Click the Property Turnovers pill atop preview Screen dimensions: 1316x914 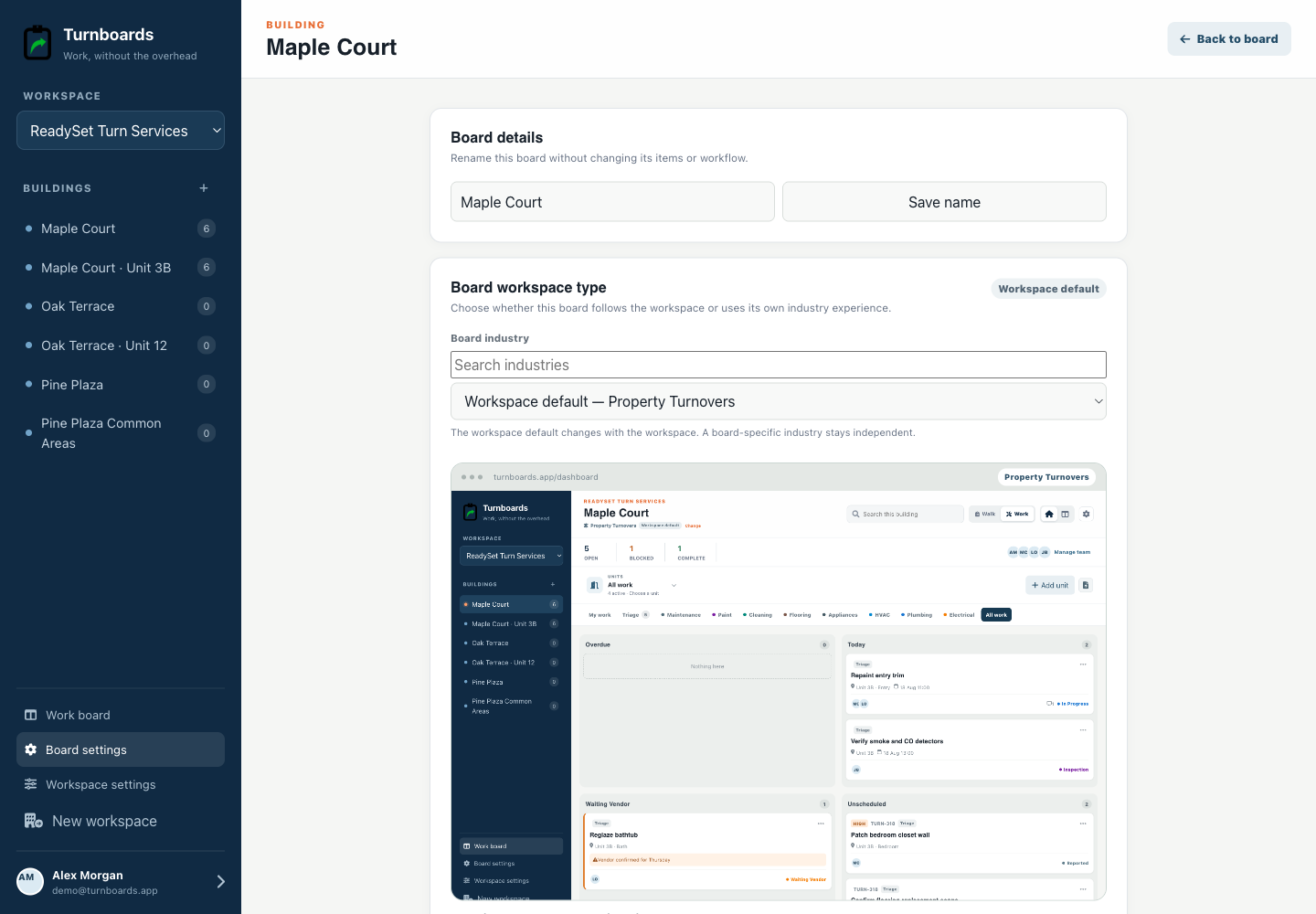point(1046,477)
